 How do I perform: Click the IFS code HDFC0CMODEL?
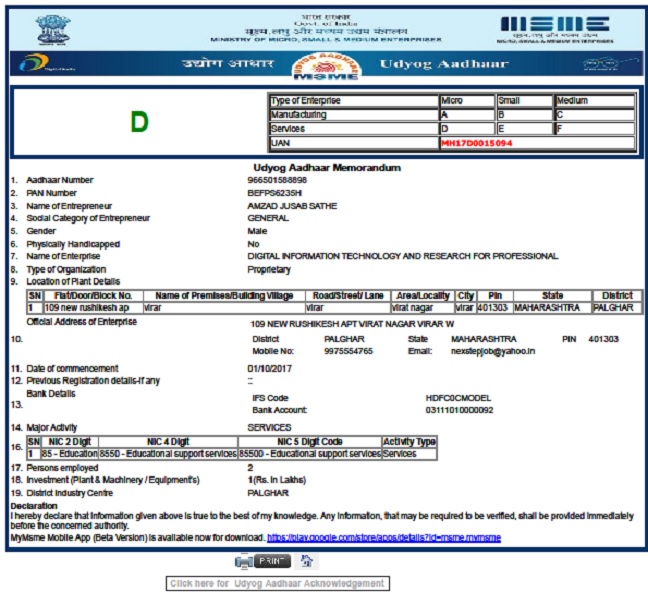[460, 397]
